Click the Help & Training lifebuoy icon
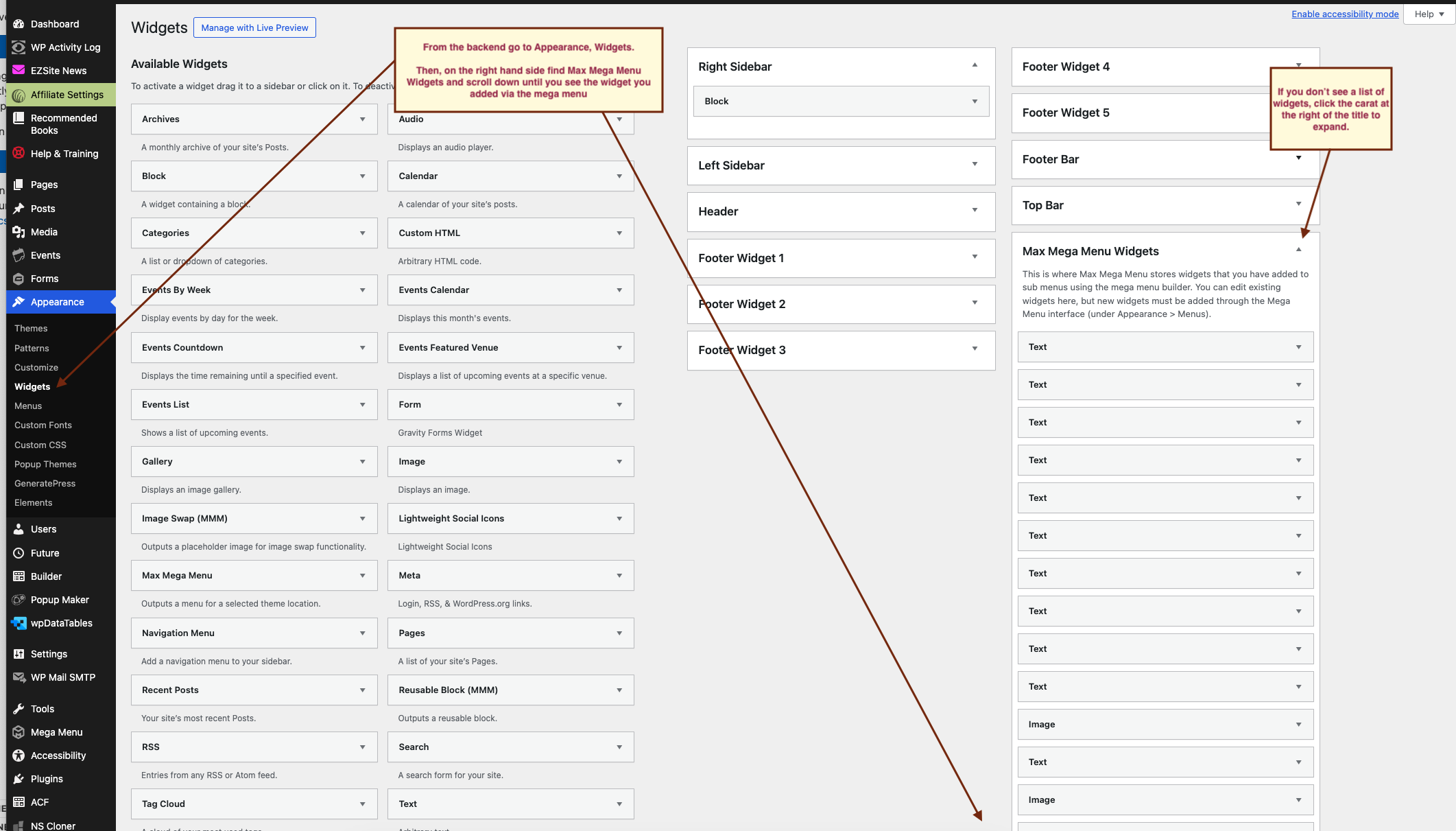 [19, 153]
